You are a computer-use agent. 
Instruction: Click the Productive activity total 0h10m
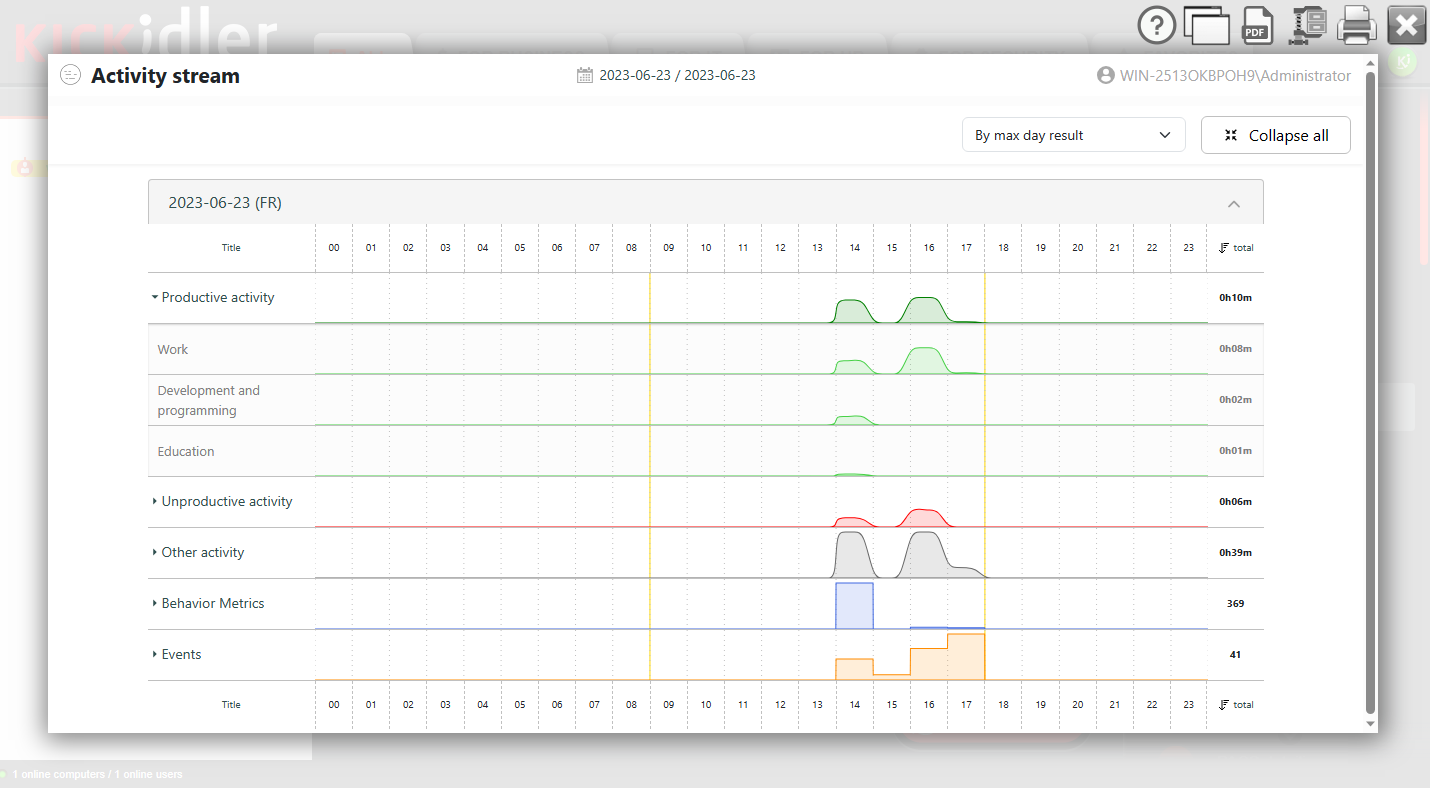point(1235,298)
